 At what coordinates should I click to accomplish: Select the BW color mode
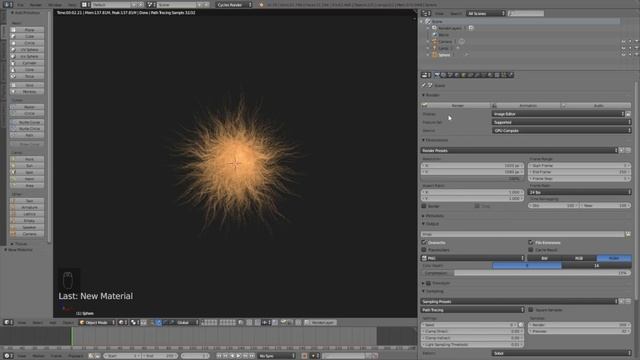[544, 258]
